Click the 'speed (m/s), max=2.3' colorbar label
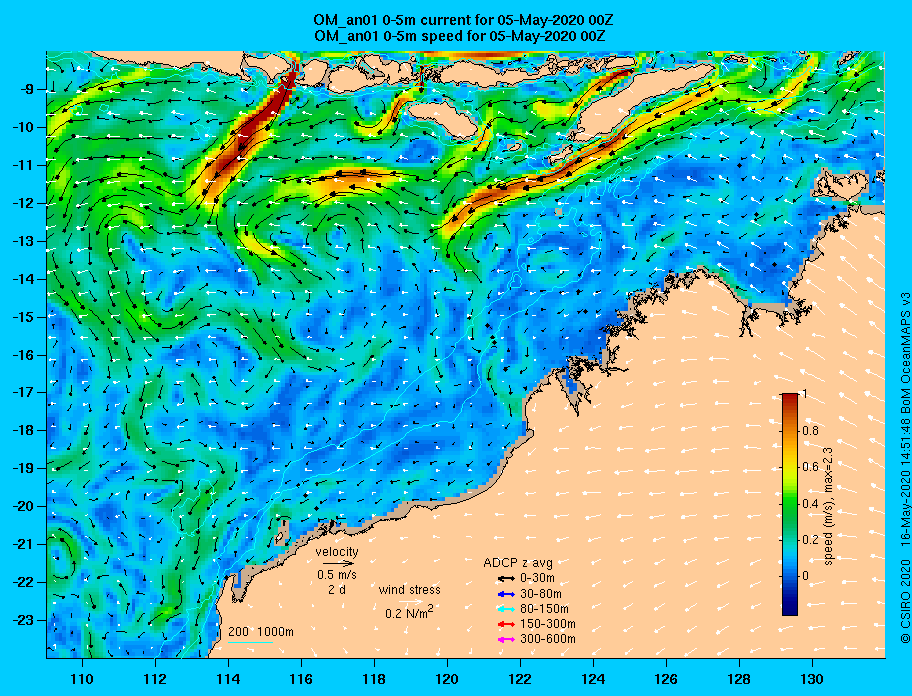Viewport: 912px width, 696px height. click(x=830, y=508)
